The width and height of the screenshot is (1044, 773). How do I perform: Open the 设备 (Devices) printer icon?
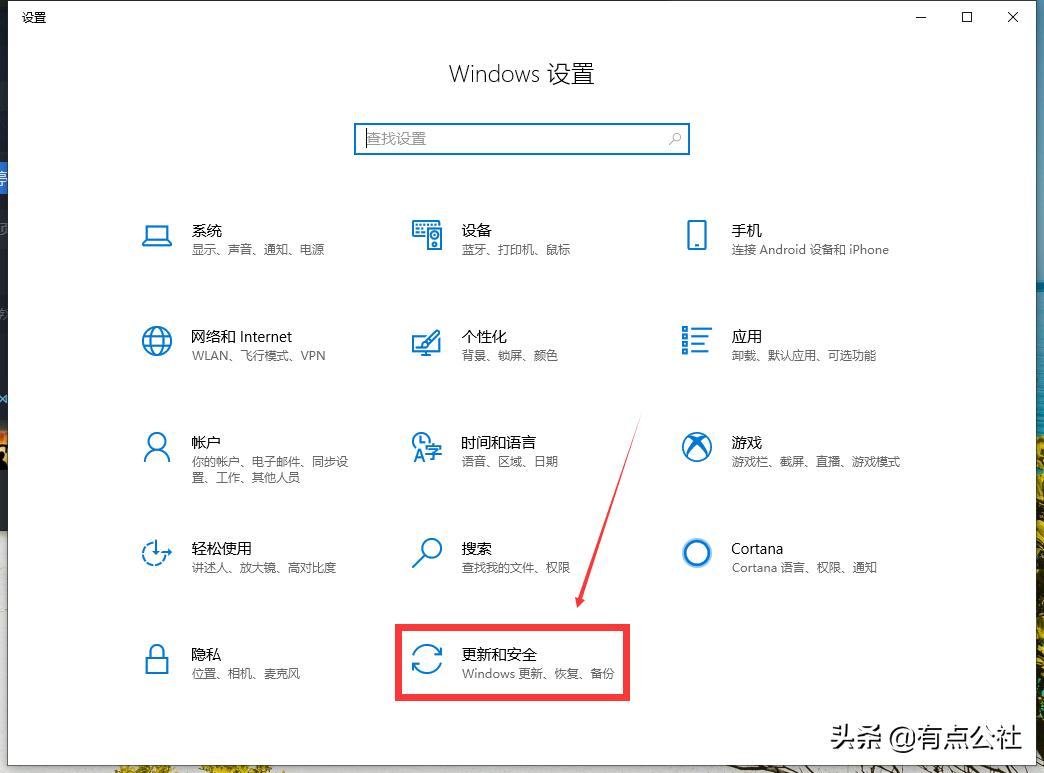[x=427, y=236]
